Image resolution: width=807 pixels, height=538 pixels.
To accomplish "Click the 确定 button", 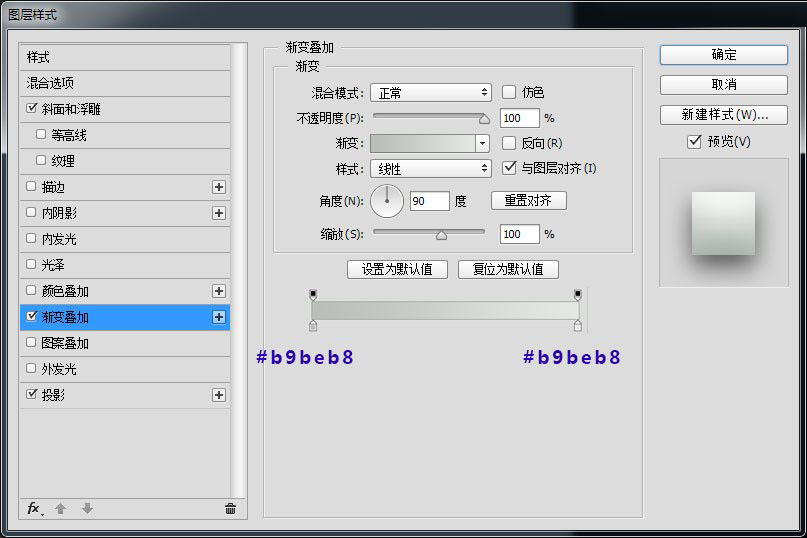I will (x=724, y=55).
